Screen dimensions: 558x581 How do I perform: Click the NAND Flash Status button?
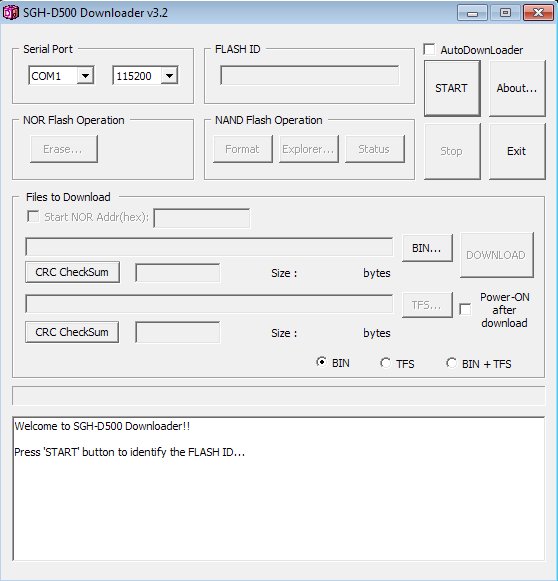pyautogui.click(x=375, y=149)
